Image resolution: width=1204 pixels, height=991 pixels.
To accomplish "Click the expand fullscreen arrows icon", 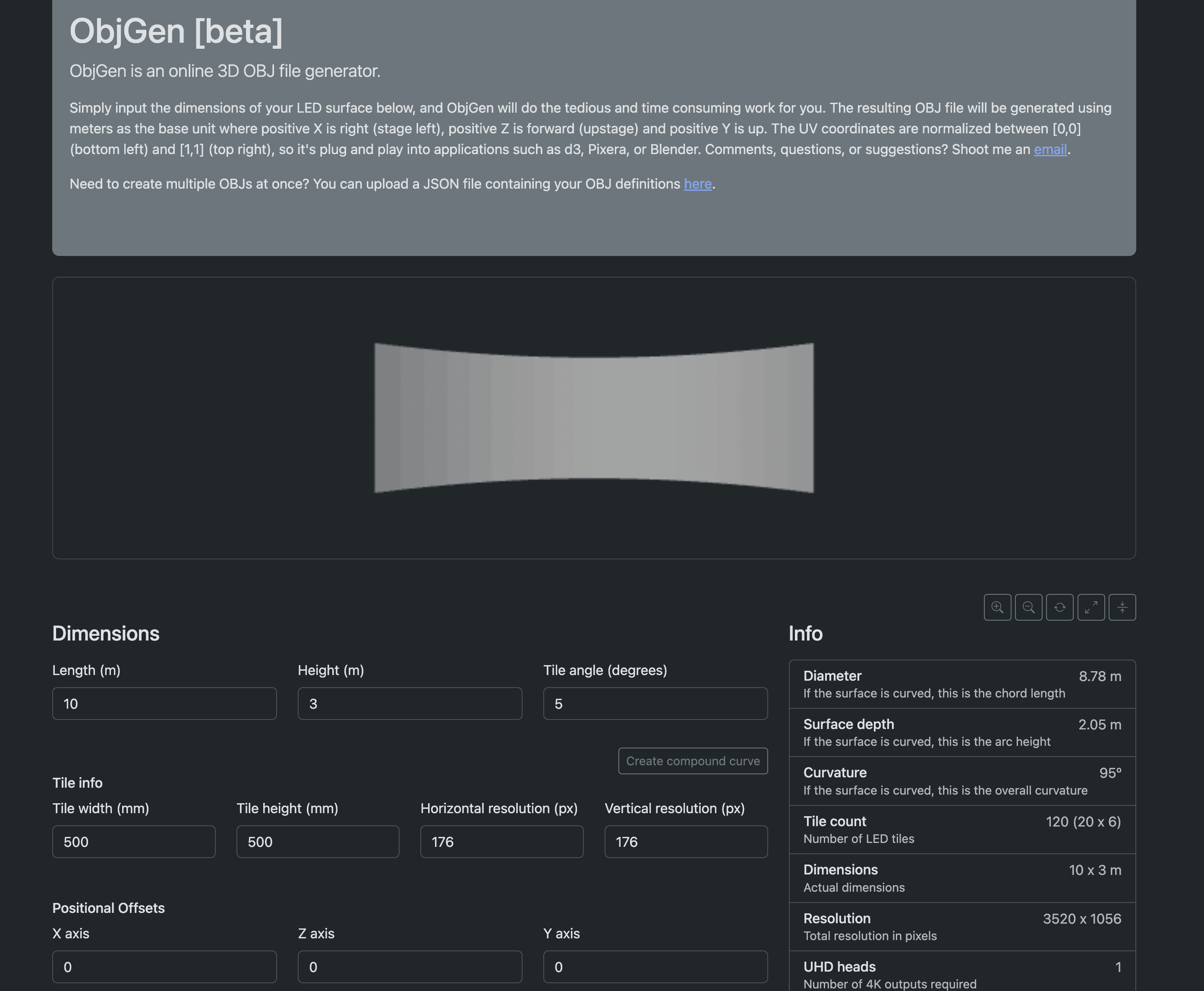I will click(1091, 607).
